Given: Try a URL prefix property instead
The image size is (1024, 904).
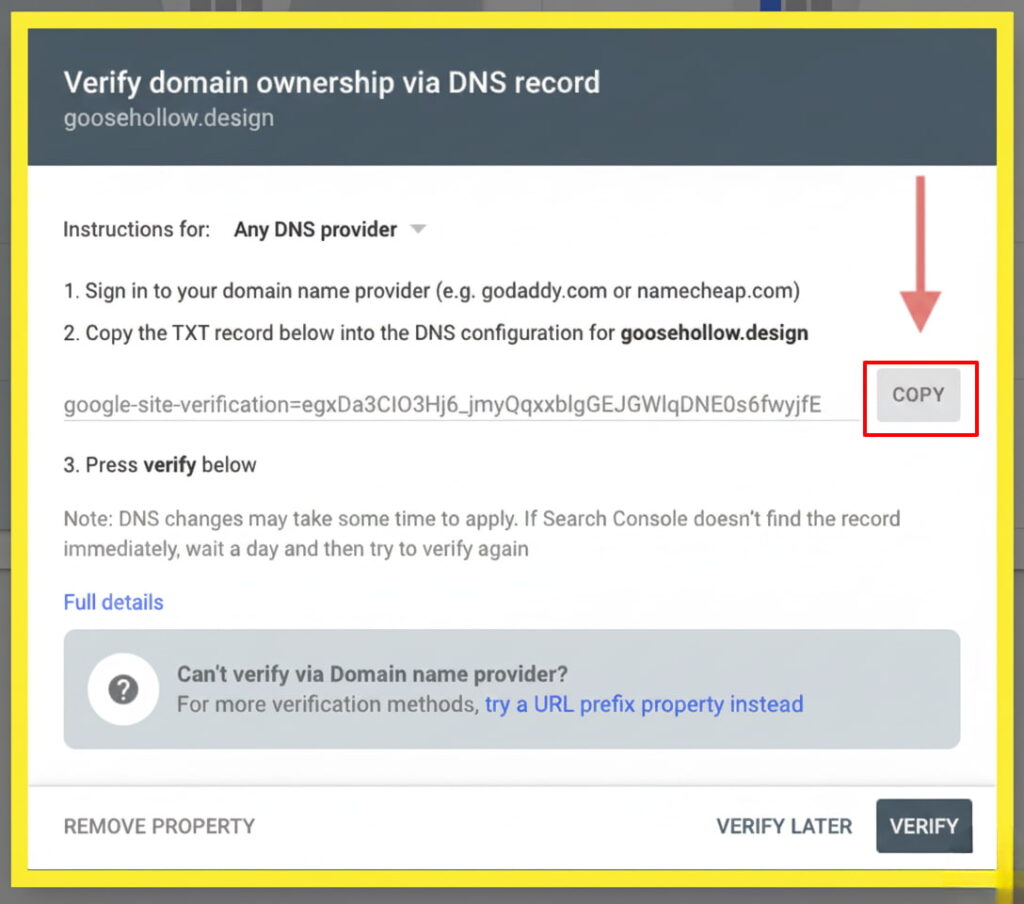Looking at the screenshot, I should tap(644, 704).
